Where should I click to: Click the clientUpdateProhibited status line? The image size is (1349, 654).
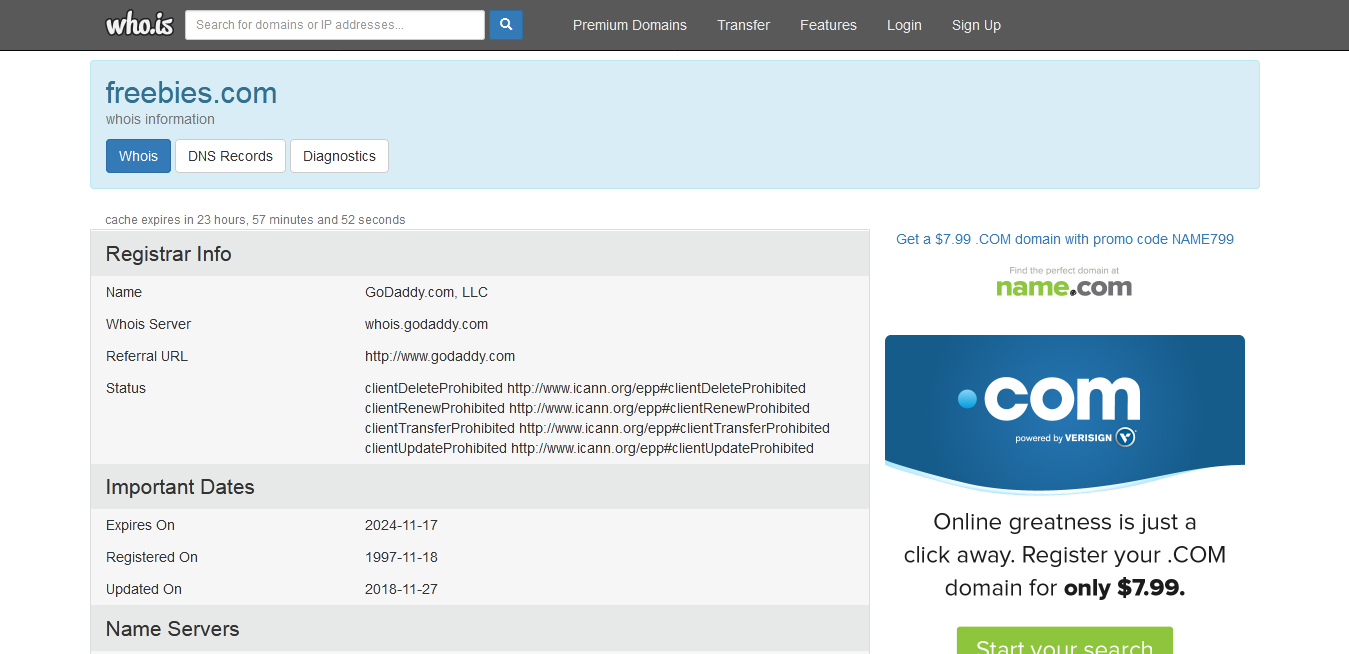coord(589,448)
